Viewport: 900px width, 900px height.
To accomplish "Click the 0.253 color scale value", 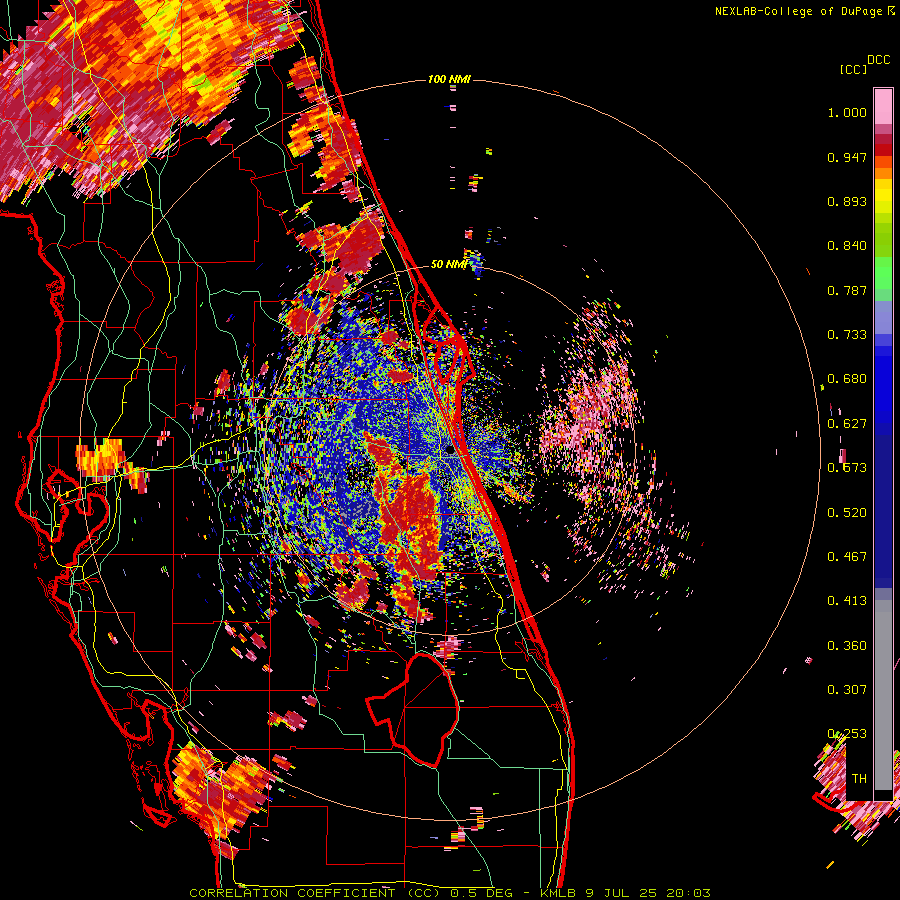I will [847, 734].
